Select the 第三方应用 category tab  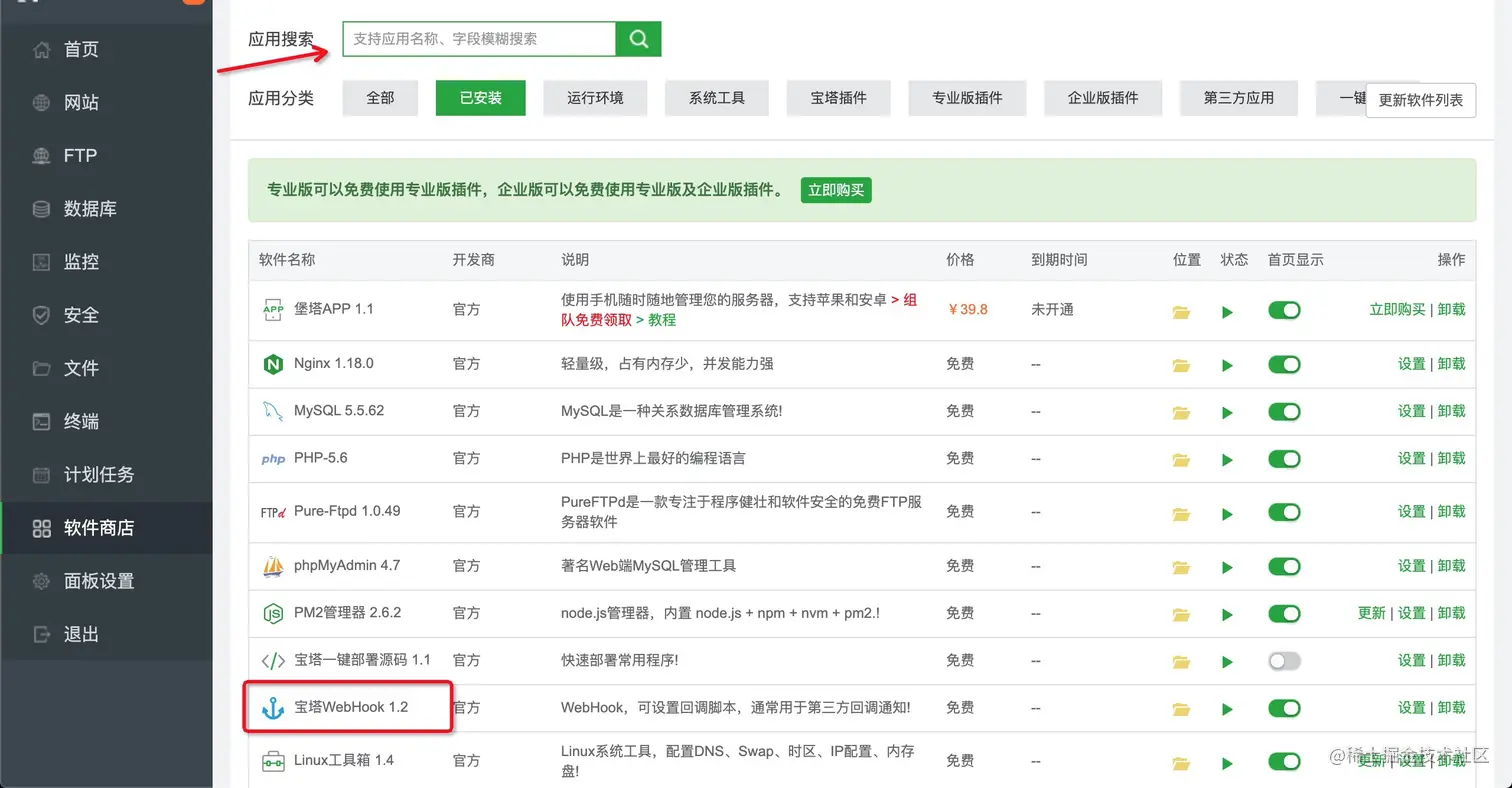pyautogui.click(x=1239, y=98)
